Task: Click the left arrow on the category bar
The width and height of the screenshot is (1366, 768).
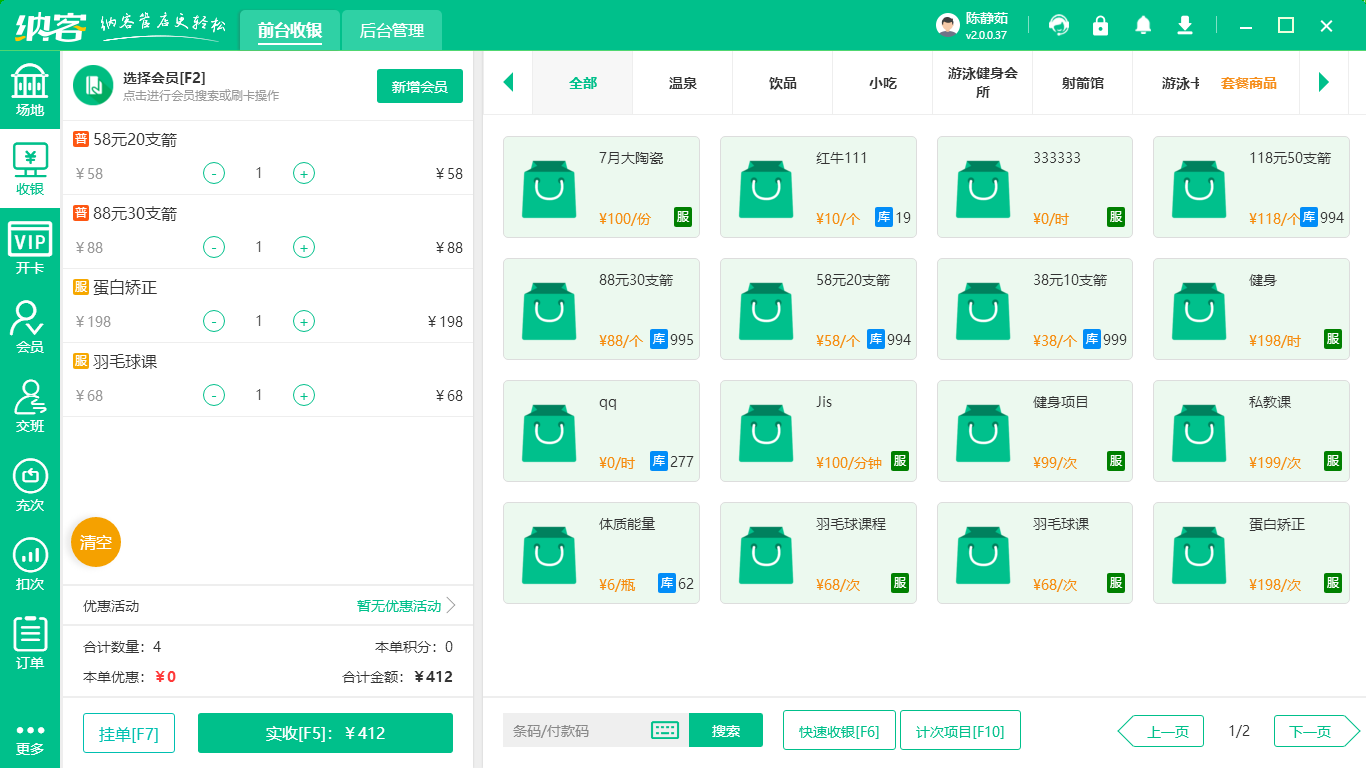Action: pos(508,83)
